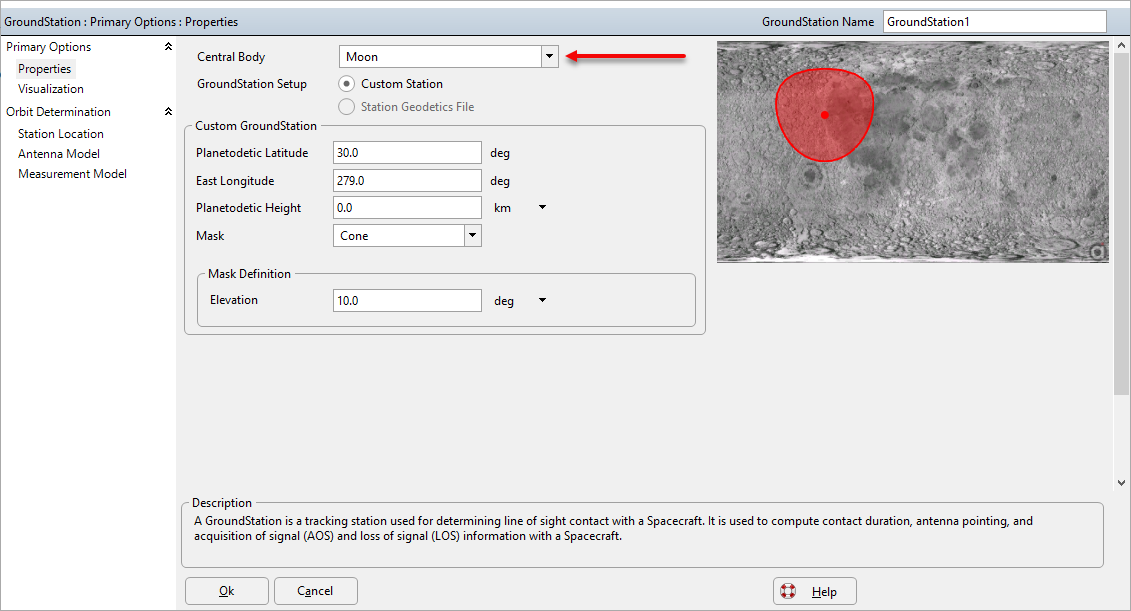Click the magnifier icon on the Moon map
This screenshot has height=611, width=1131.
[x=1099, y=252]
